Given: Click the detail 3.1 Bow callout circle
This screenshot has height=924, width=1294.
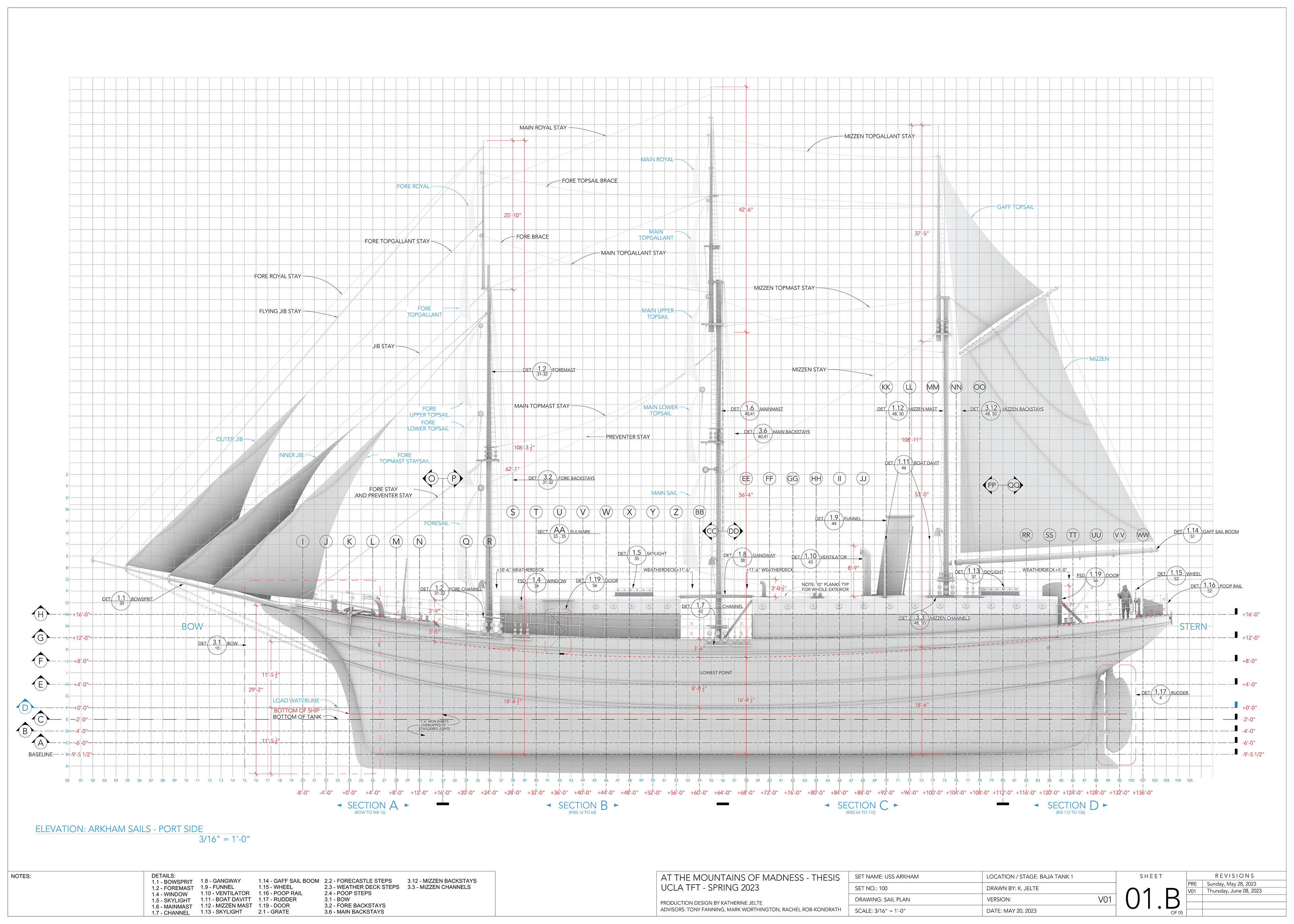Looking at the screenshot, I should click(x=217, y=645).
